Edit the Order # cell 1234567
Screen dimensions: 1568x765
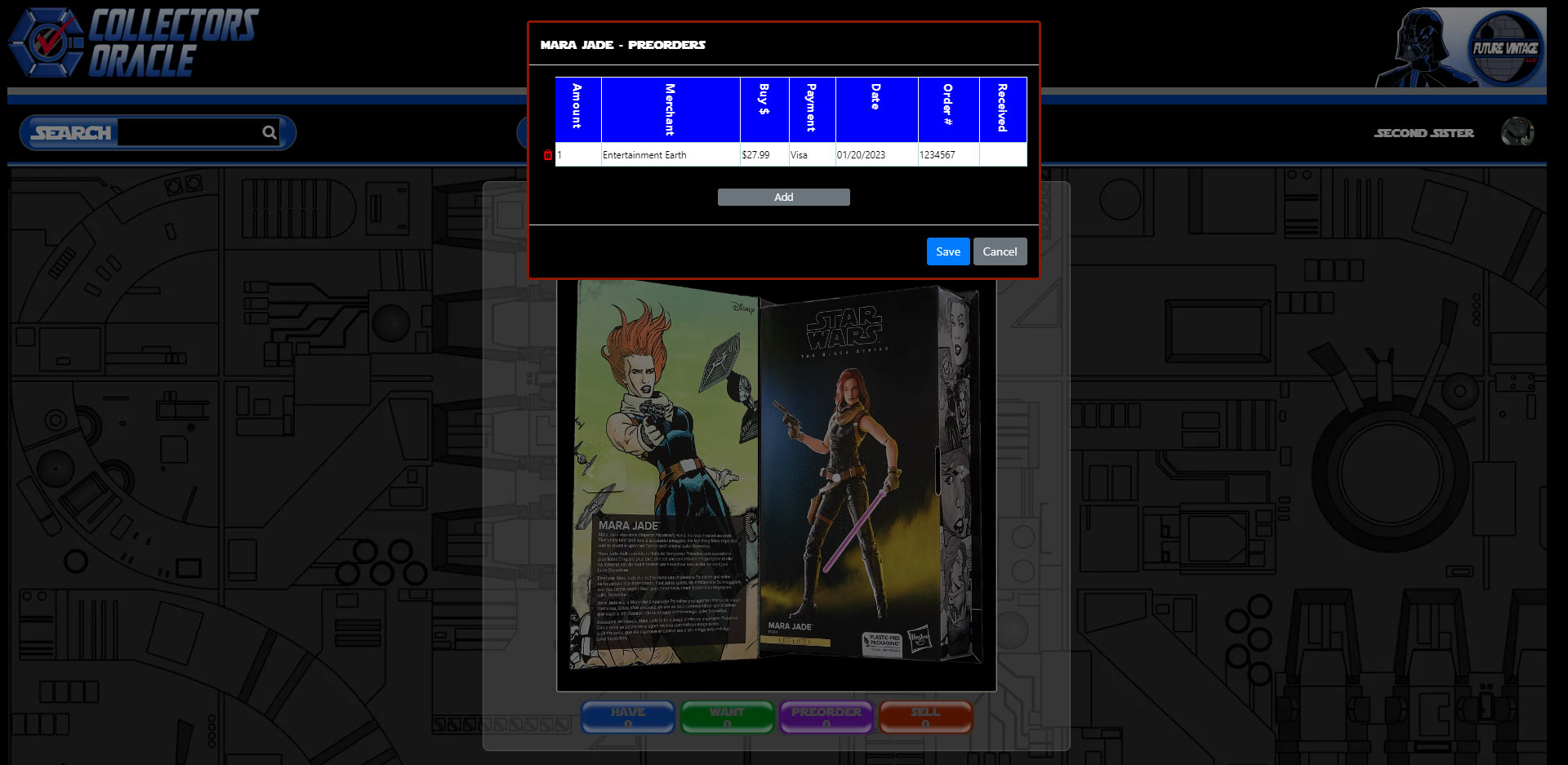[x=948, y=155]
